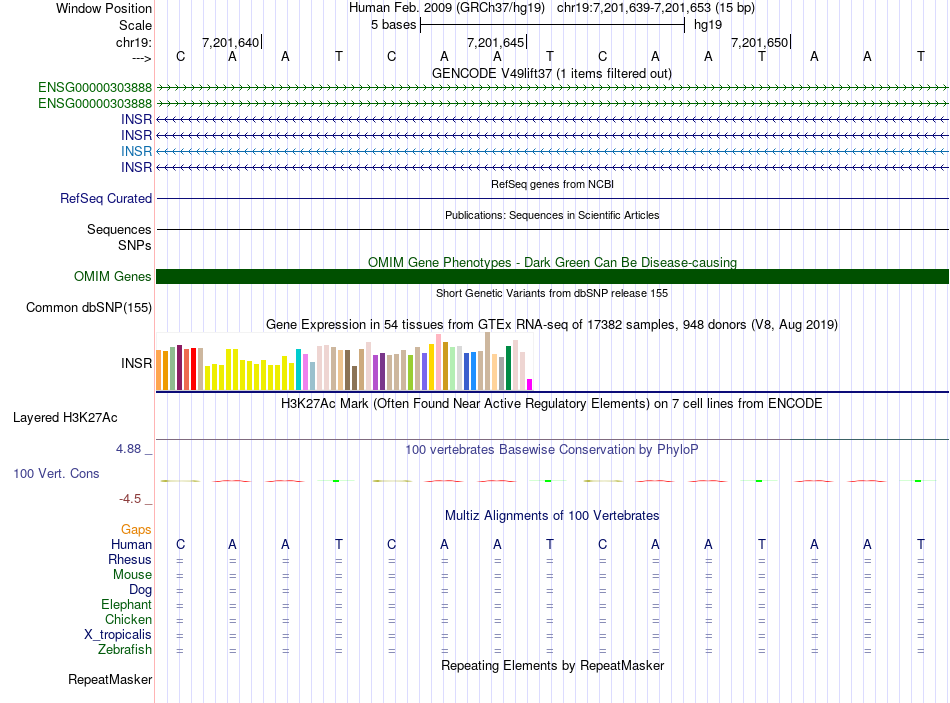The width and height of the screenshot is (950, 703).
Task: Click the Chicken species label
Action: [x=128, y=620]
